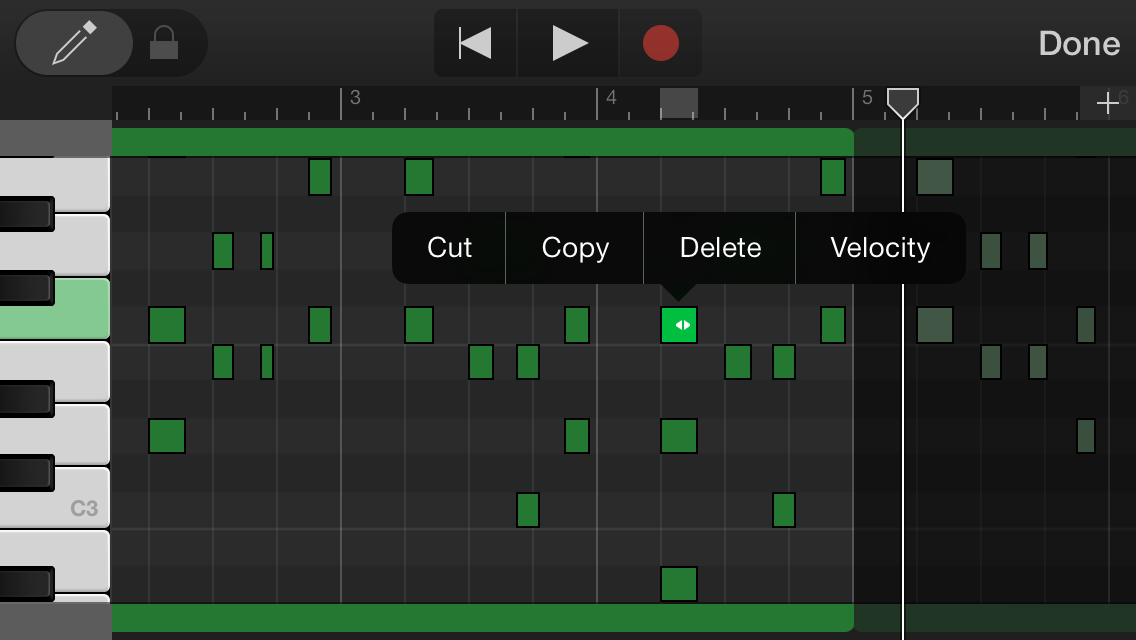Go to beginning with the rewind button
1136x640 pixels.
[475, 43]
